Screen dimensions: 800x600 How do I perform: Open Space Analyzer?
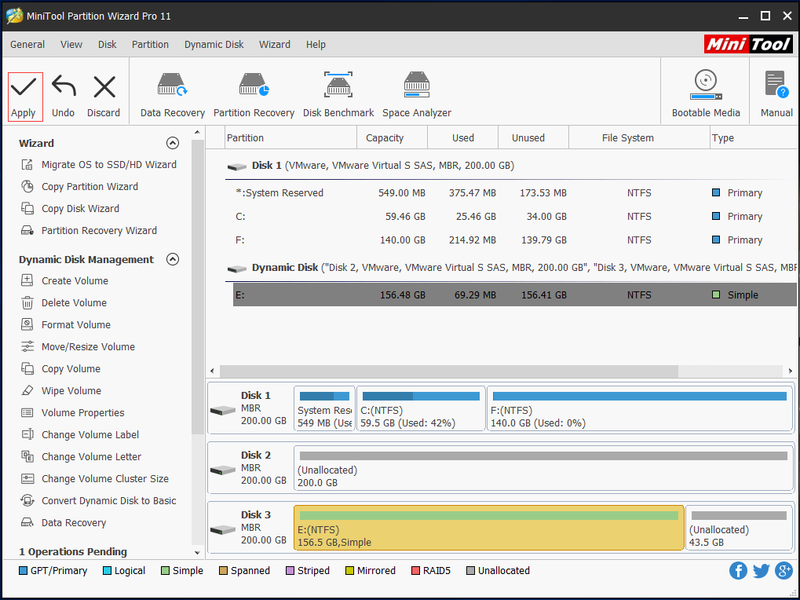point(417,95)
